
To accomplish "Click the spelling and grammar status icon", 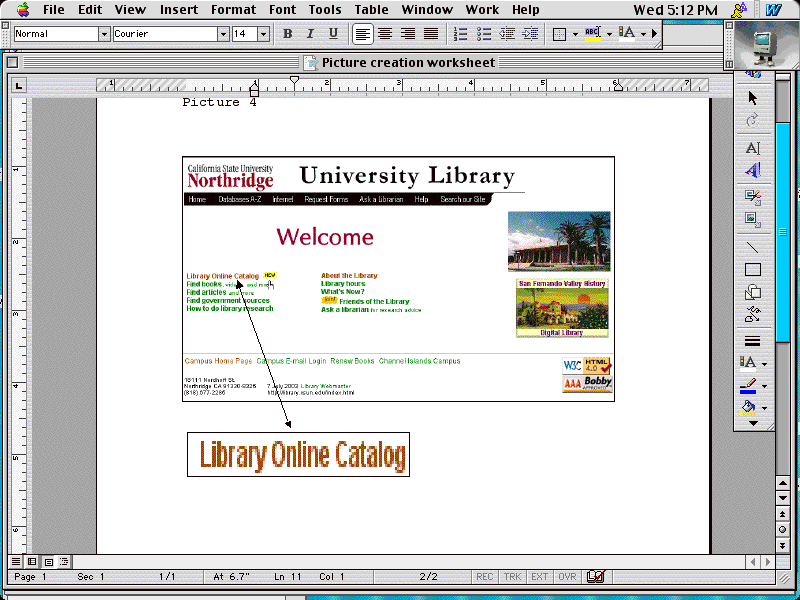I will [596, 577].
